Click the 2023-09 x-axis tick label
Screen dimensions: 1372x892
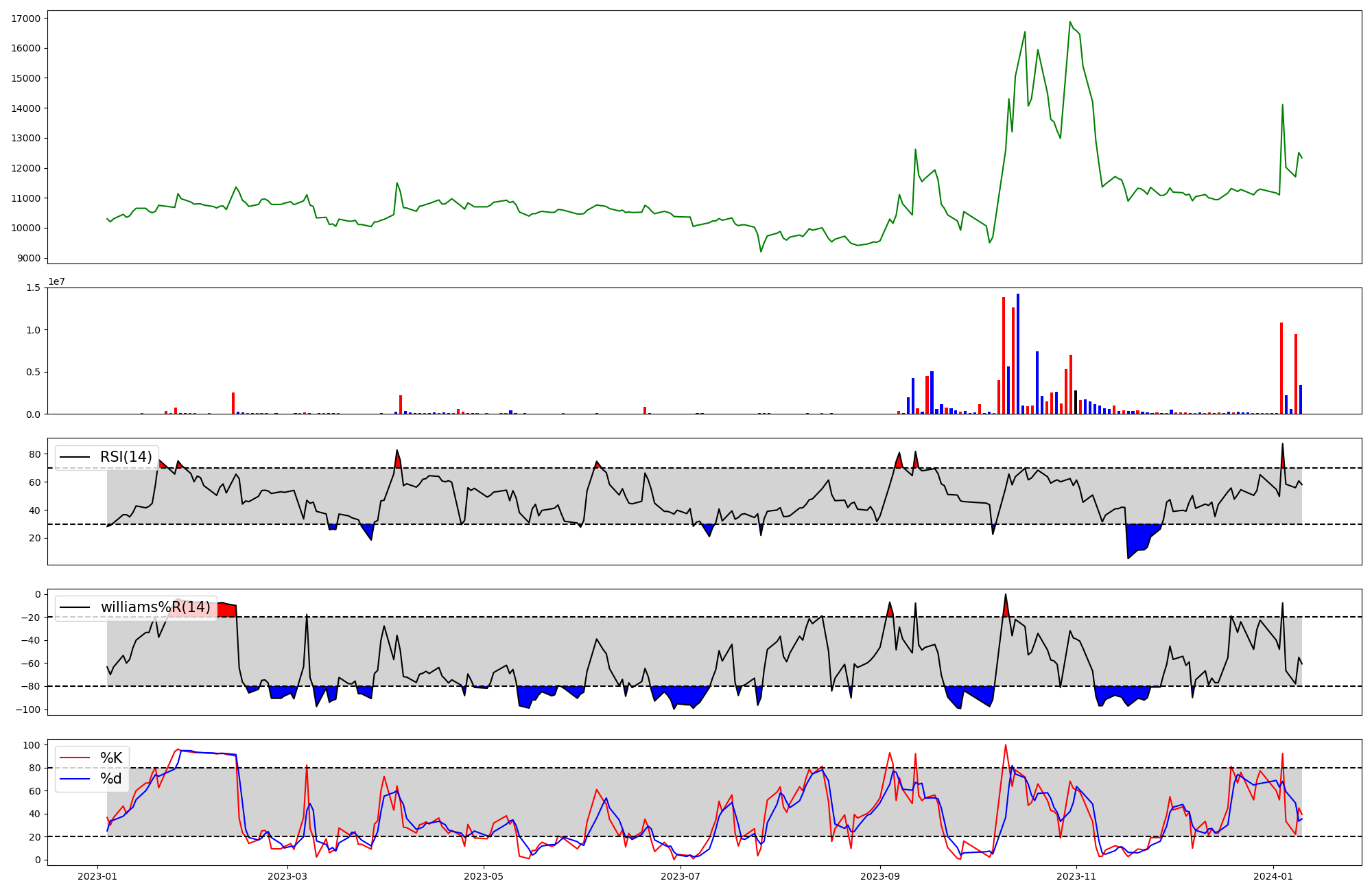coord(880,876)
